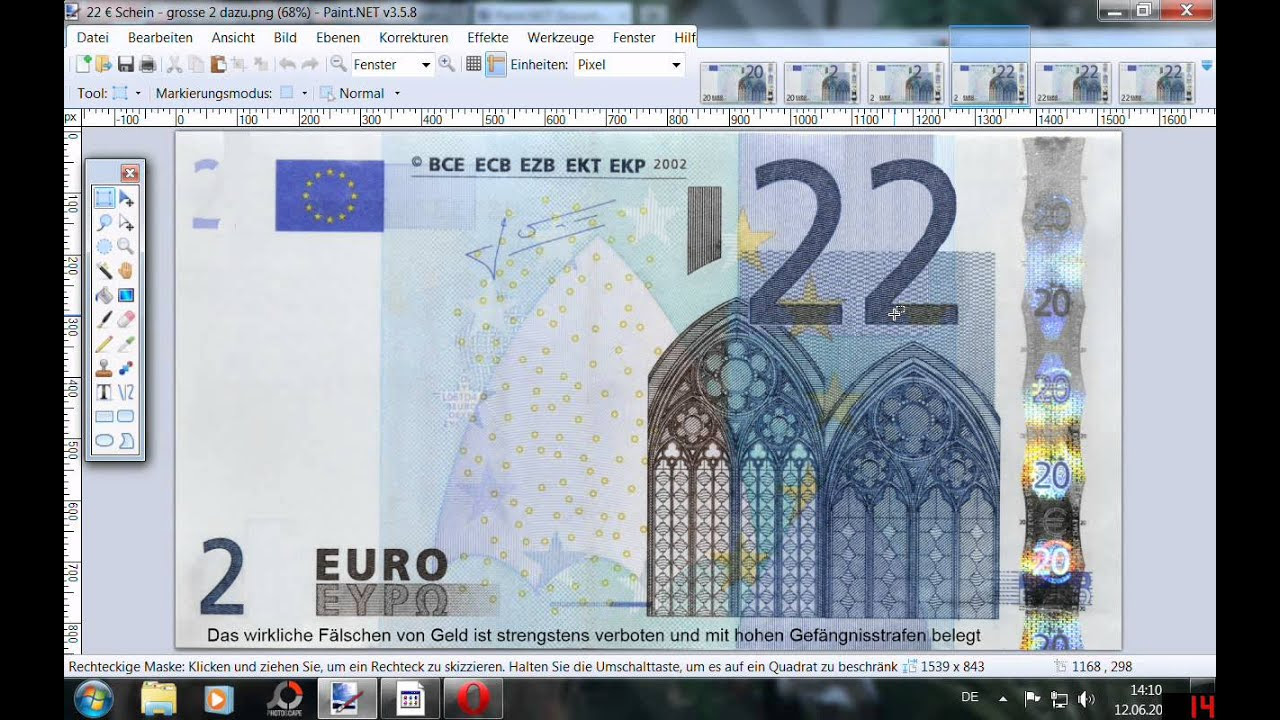Select the Ellipse Select tool
The image size is (1280, 720).
[x=104, y=246]
